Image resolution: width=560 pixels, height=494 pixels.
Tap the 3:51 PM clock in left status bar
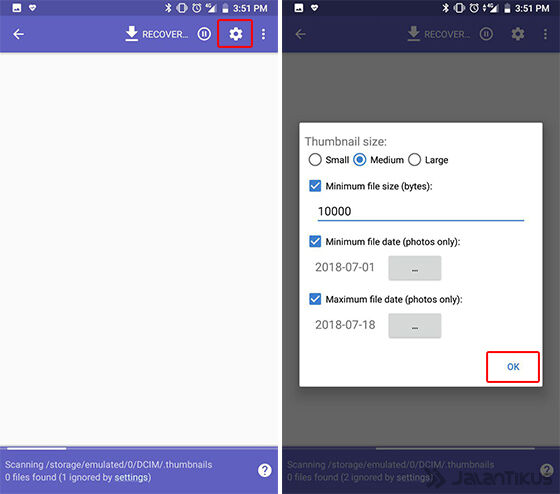(250, 8)
